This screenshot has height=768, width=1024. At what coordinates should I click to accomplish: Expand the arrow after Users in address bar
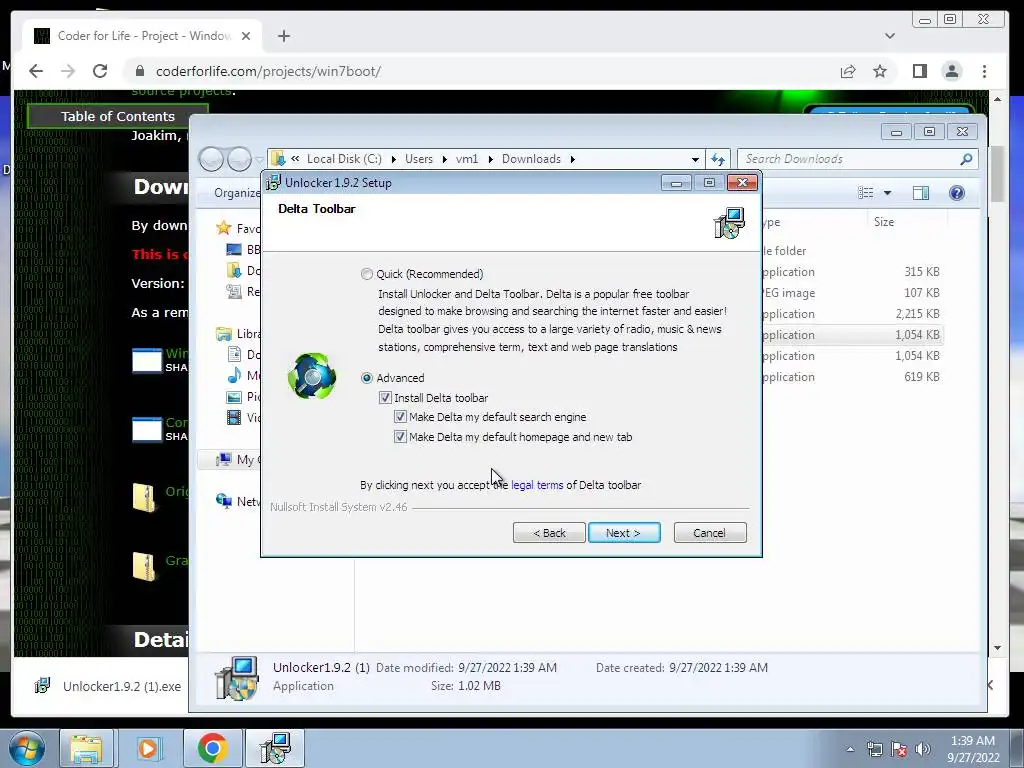point(444,159)
